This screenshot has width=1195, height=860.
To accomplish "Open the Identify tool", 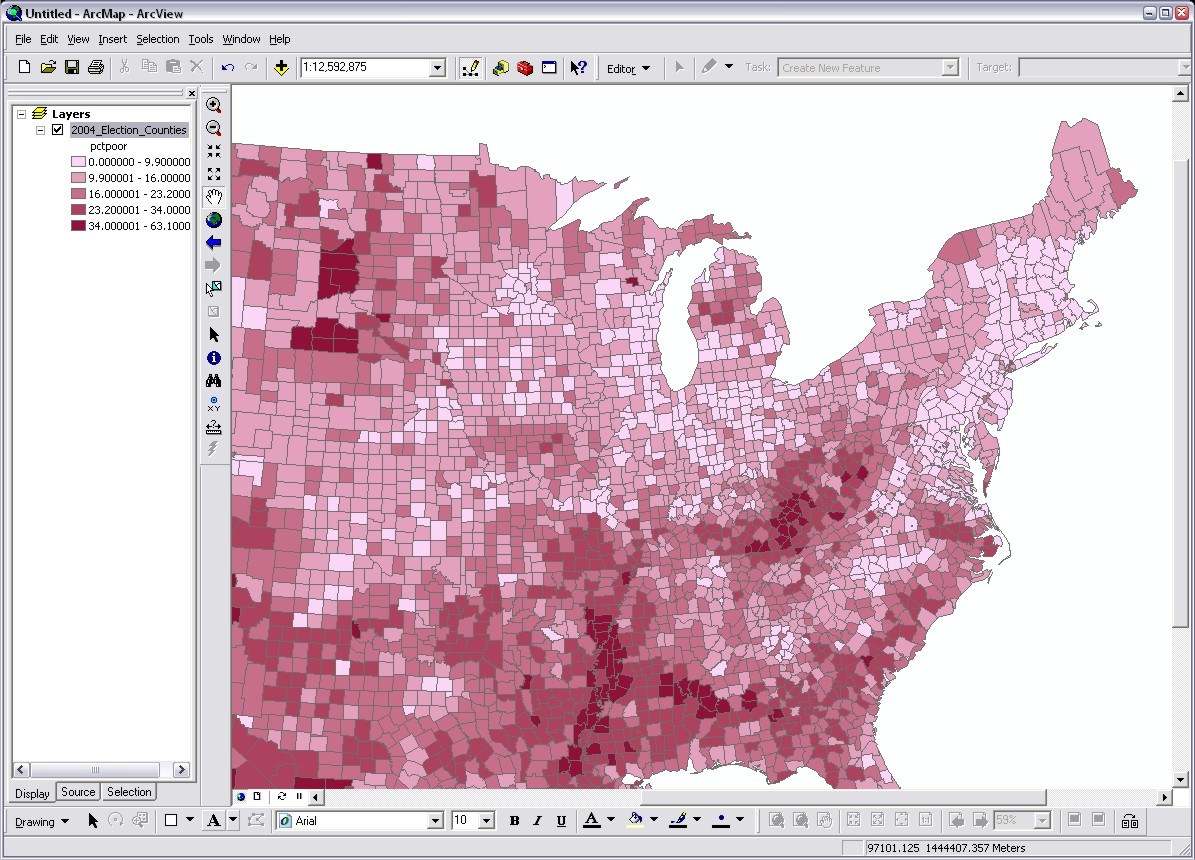I will click(x=214, y=357).
